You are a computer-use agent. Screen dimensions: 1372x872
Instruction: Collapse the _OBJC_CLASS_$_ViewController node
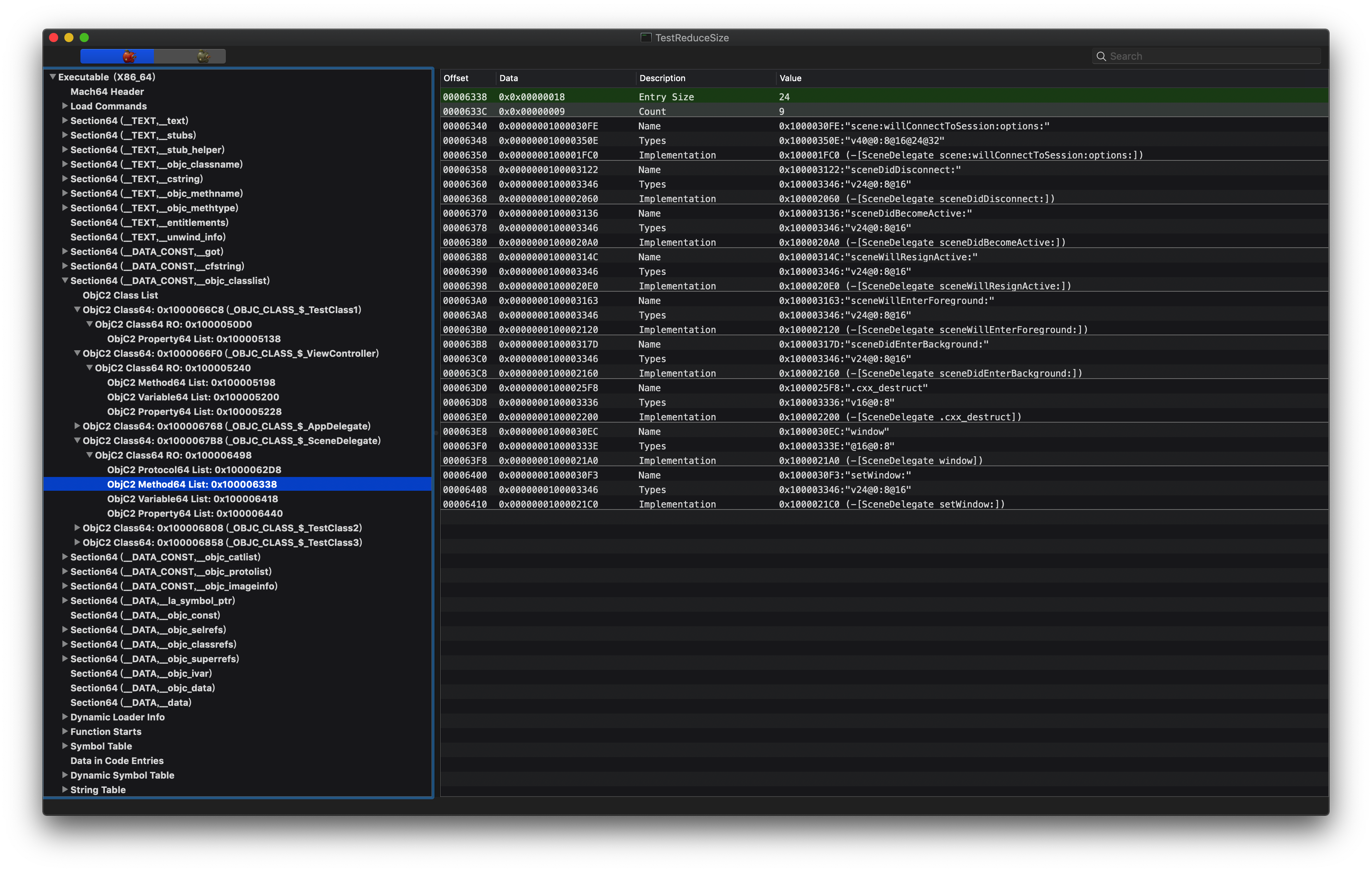(77, 353)
